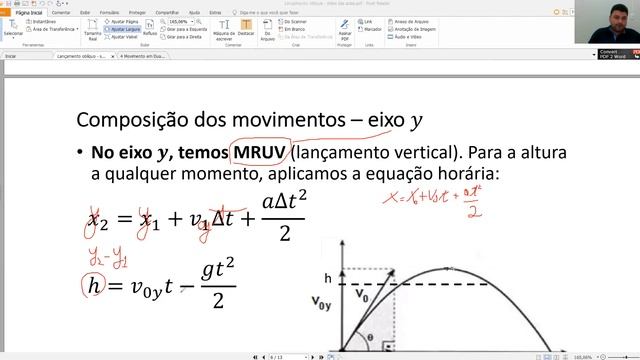Switch to '4 Movimento em Dua...' tab
Image resolution: width=640 pixels, height=360 pixels.
click(x=142, y=56)
